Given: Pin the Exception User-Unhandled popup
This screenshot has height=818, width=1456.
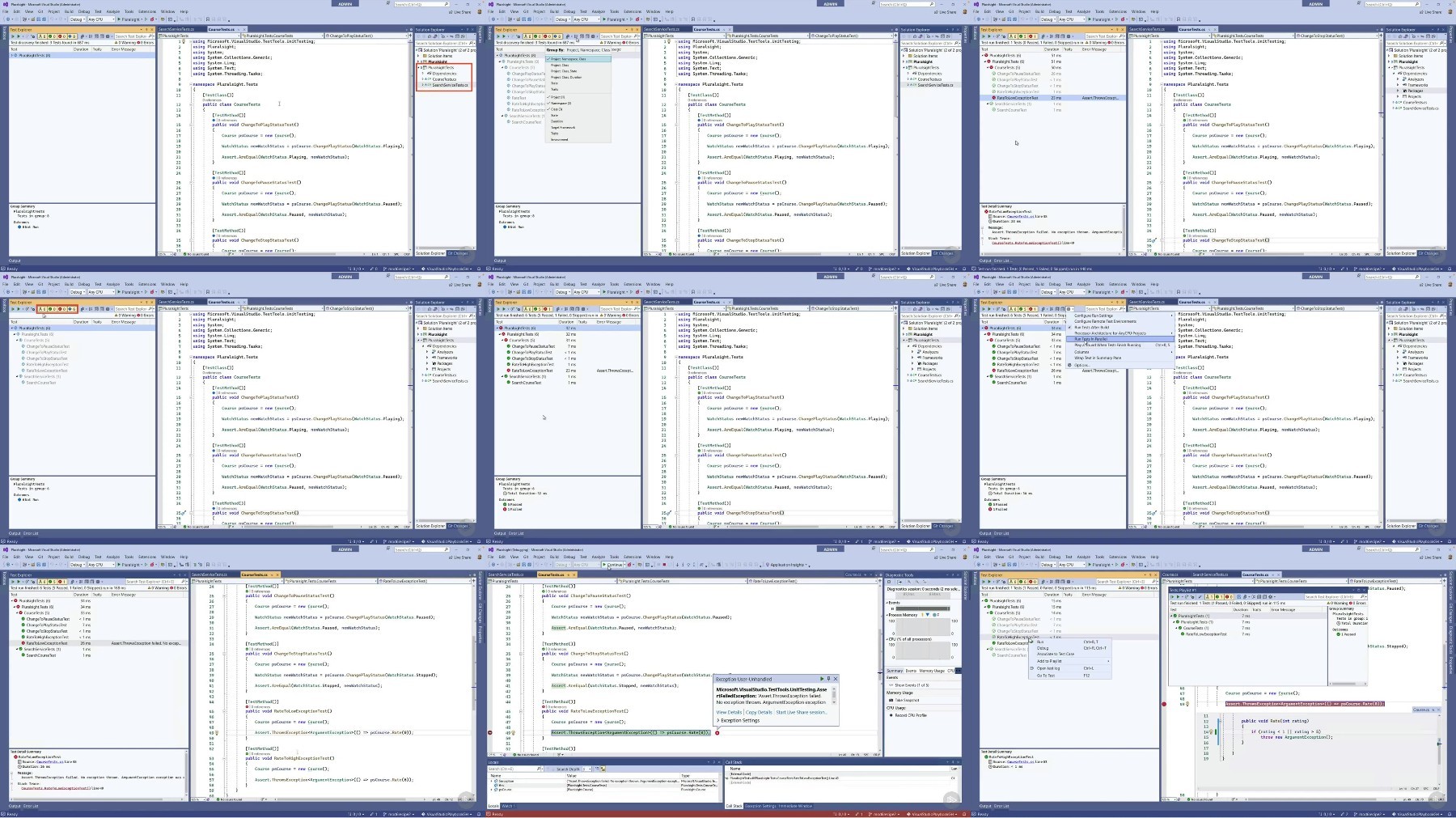Looking at the screenshot, I should coord(828,679).
